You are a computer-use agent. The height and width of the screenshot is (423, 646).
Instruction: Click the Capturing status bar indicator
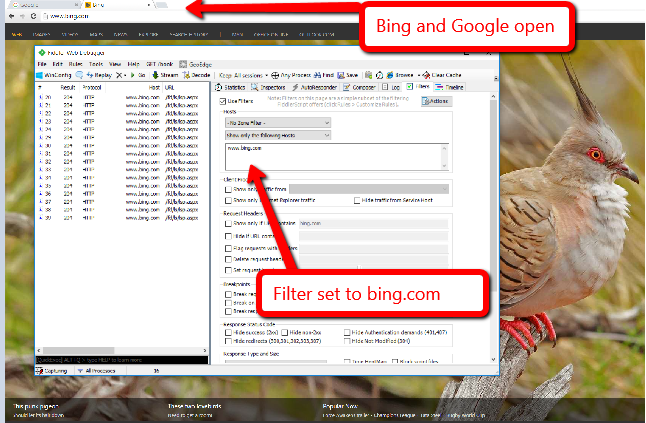tap(52, 371)
